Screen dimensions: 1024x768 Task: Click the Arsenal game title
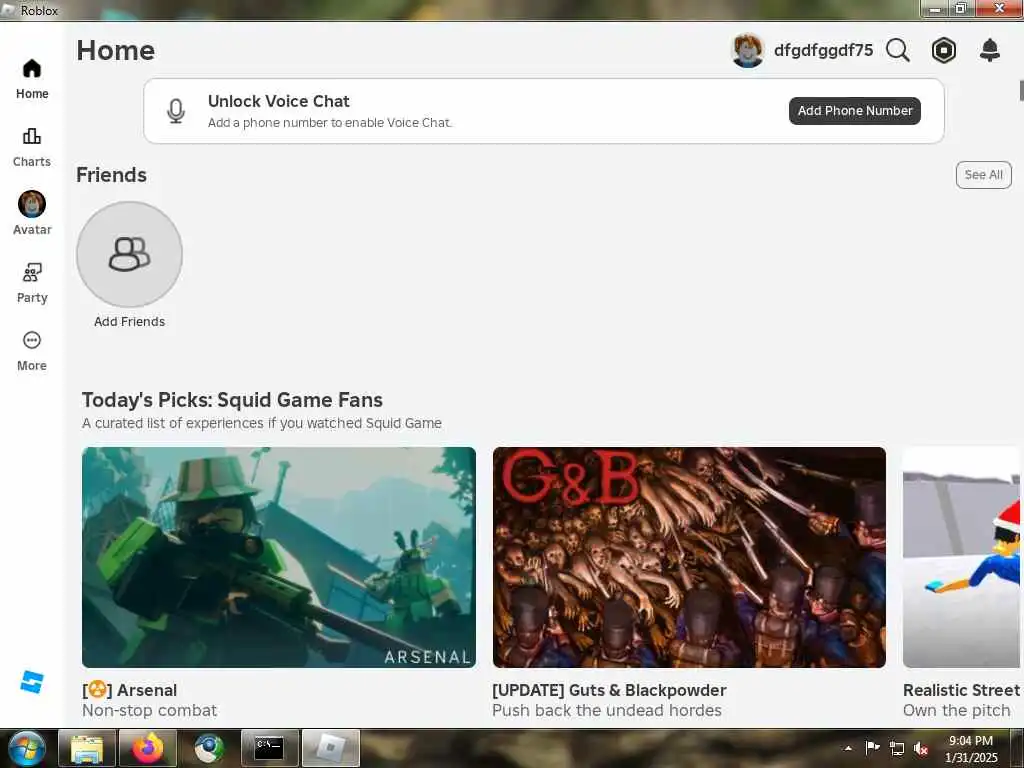[129, 690]
